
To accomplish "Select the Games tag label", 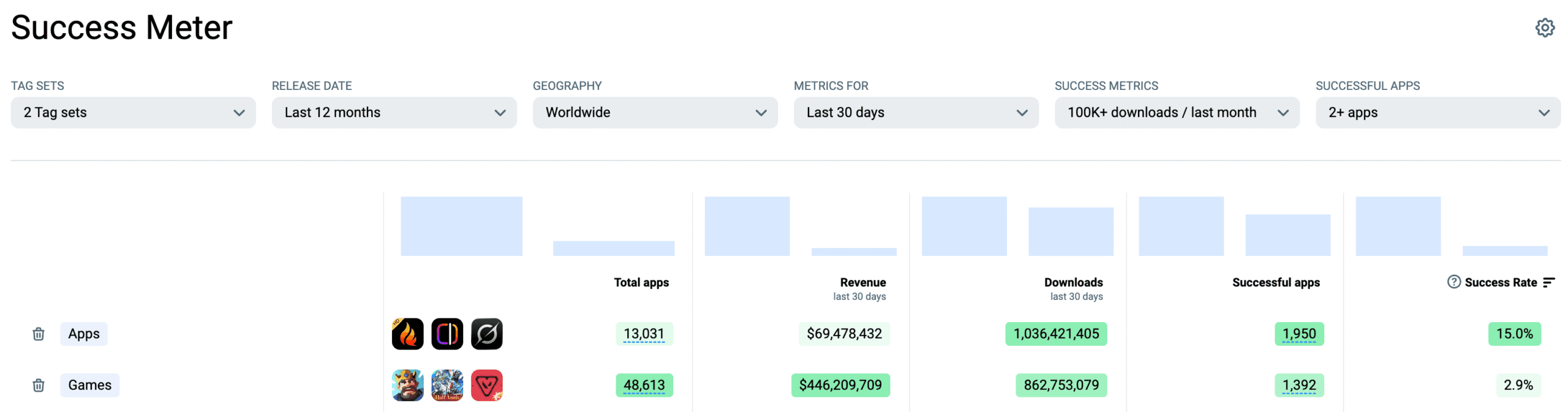I will coord(89,385).
